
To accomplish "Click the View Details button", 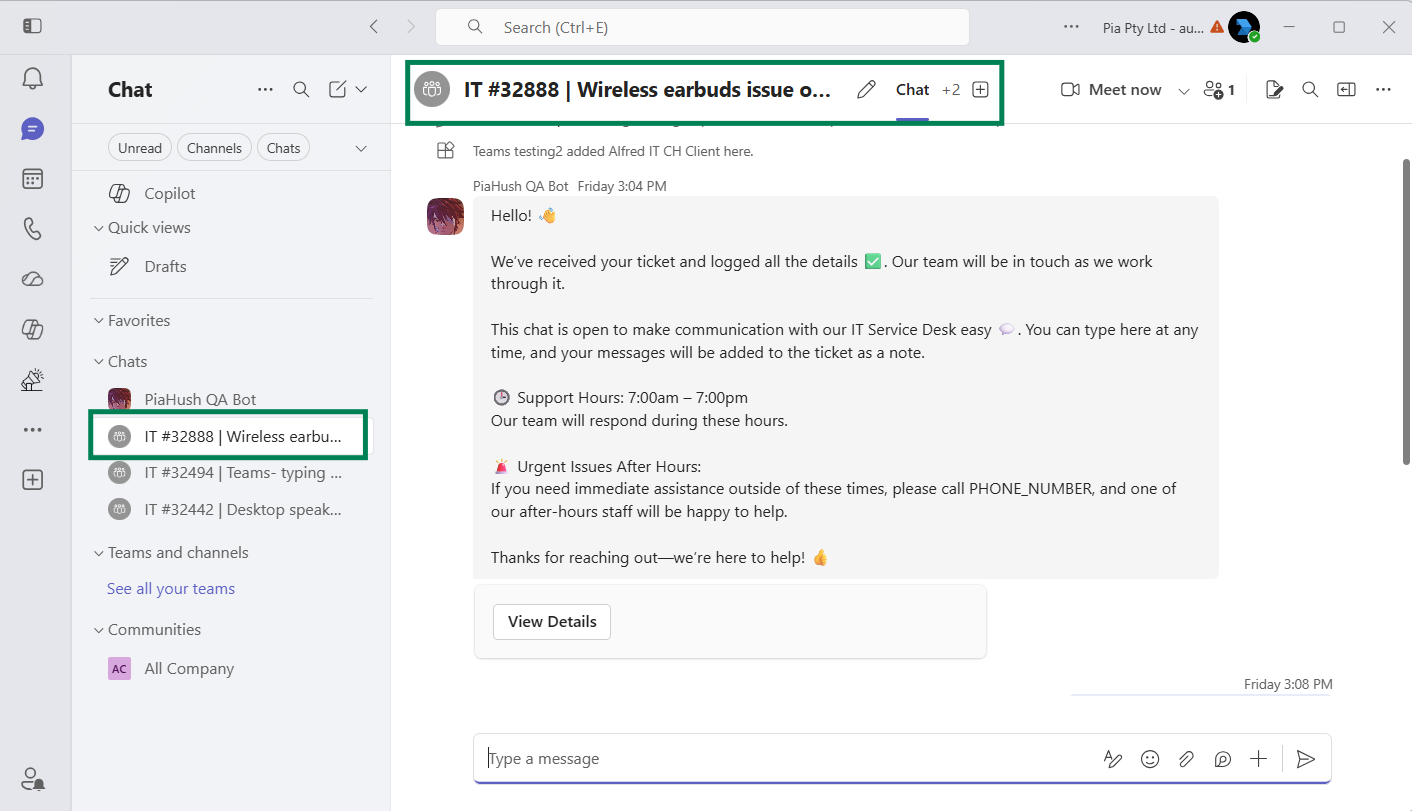I will click(x=552, y=621).
